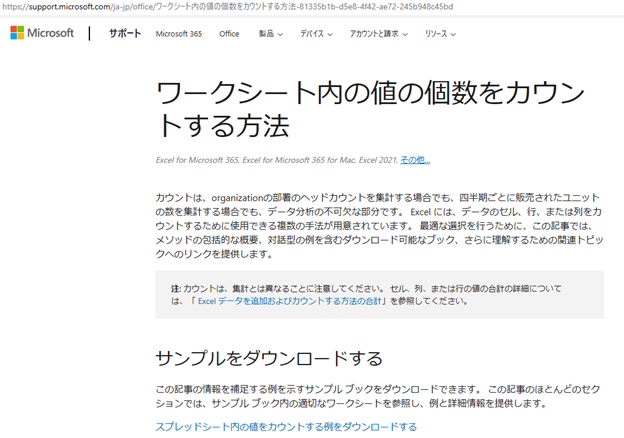Image resolution: width=624 pixels, height=438 pixels.
Task: Open Excel データを追加およびカウントする方法の合計 link
Action: (x=289, y=301)
